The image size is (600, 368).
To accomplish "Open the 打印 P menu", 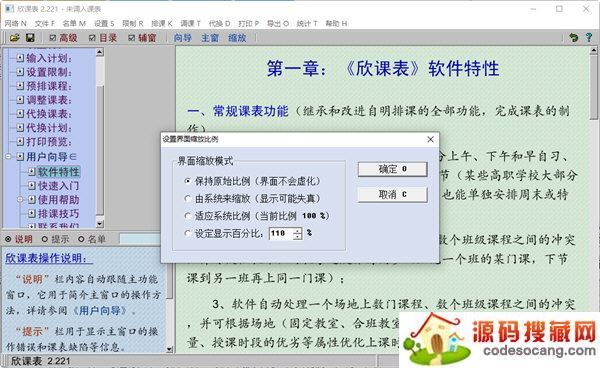I will pyautogui.click(x=248, y=23).
